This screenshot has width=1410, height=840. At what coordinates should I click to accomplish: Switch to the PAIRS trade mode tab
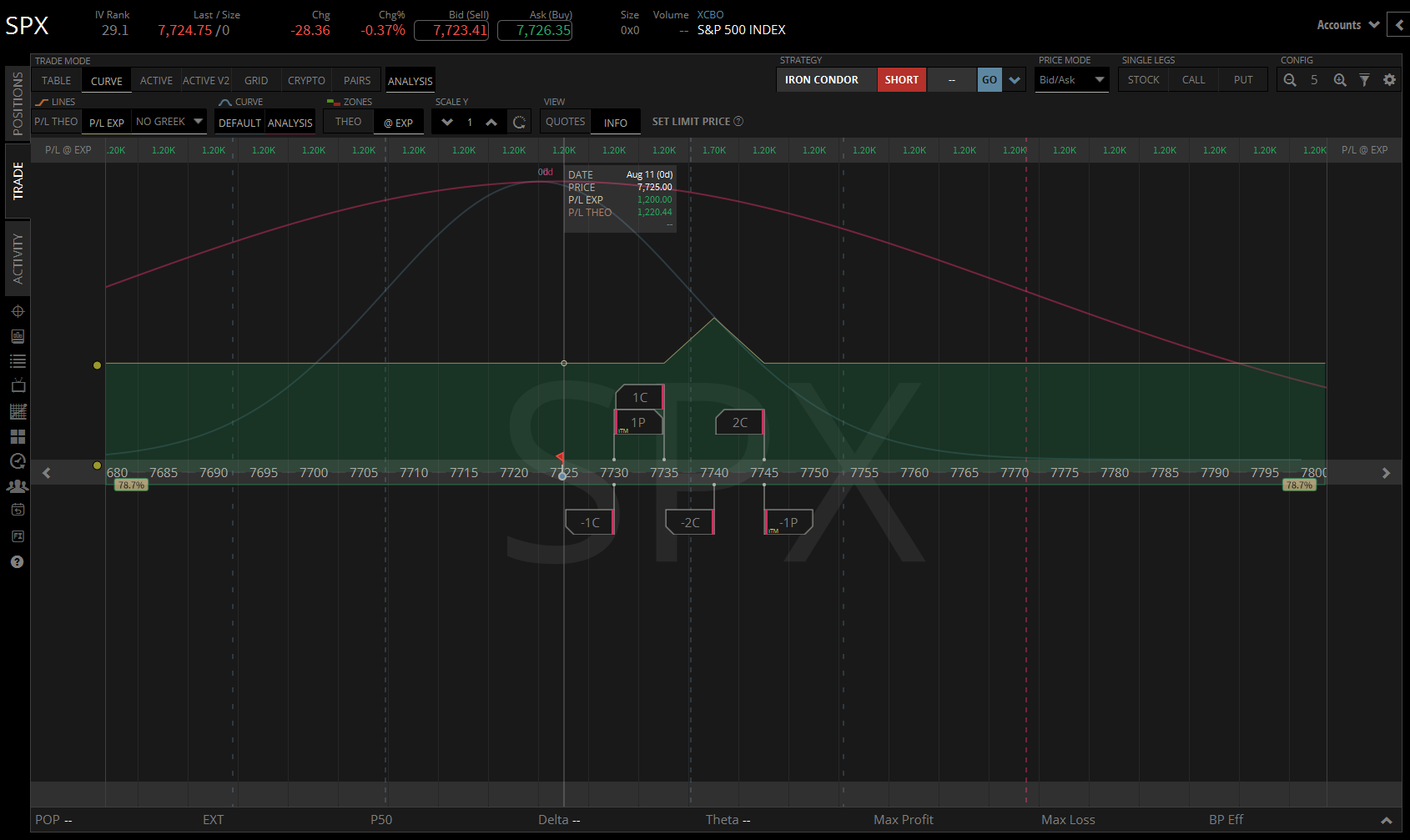357,81
